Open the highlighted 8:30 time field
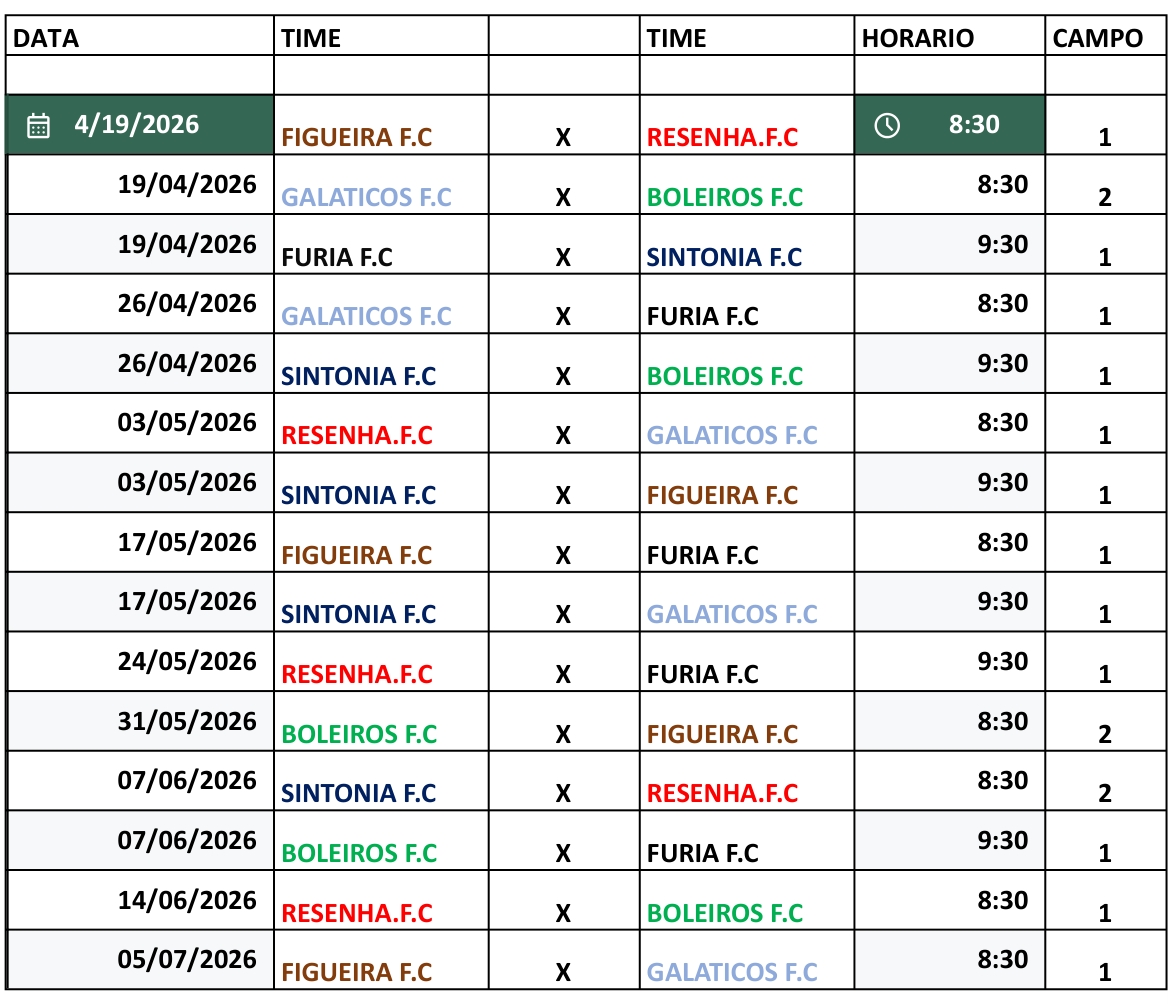The height and width of the screenshot is (1004, 1175). coord(973,125)
